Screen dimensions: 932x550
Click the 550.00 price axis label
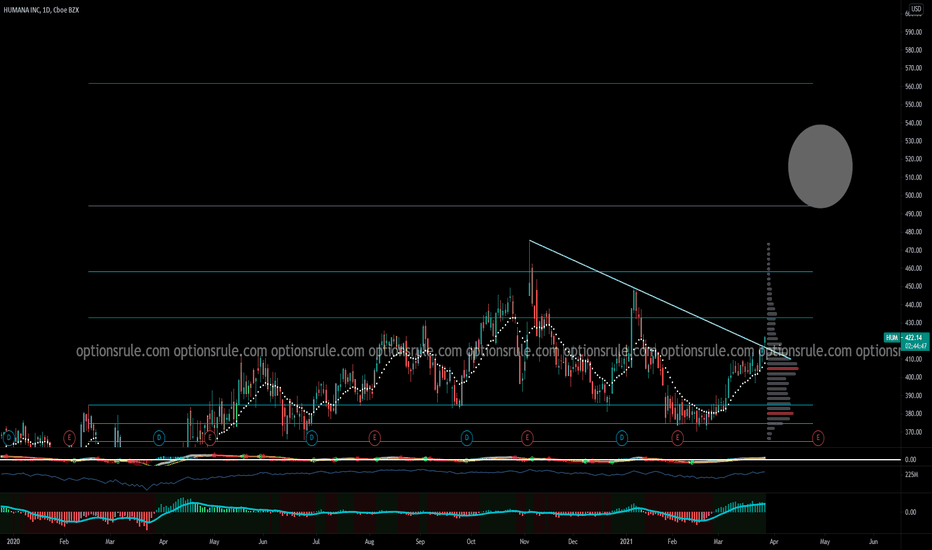(913, 105)
